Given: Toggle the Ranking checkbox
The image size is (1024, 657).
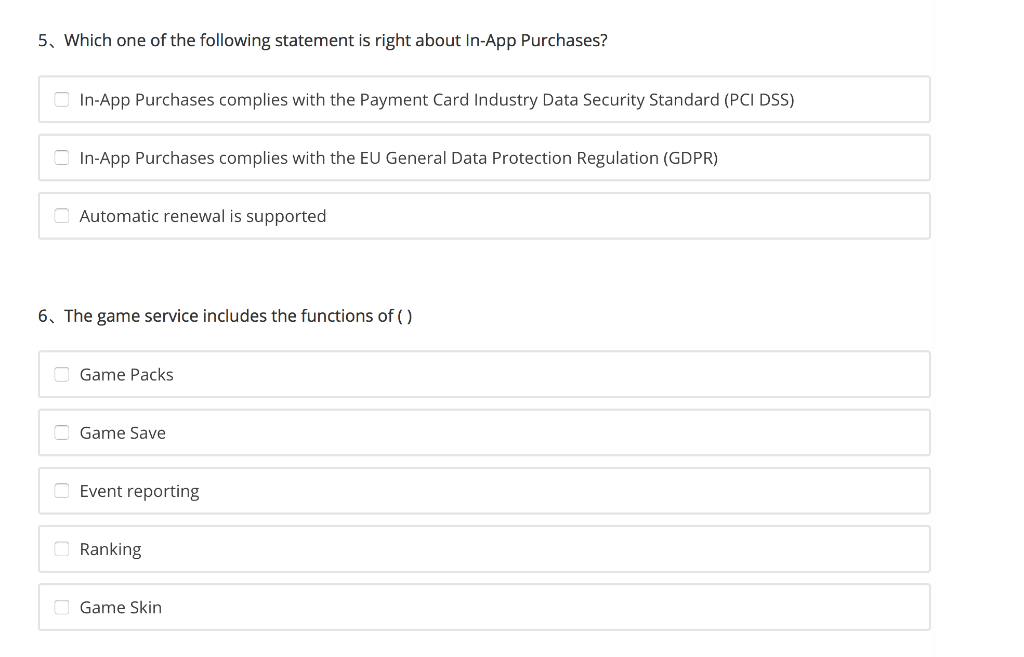Looking at the screenshot, I should coord(62,549).
